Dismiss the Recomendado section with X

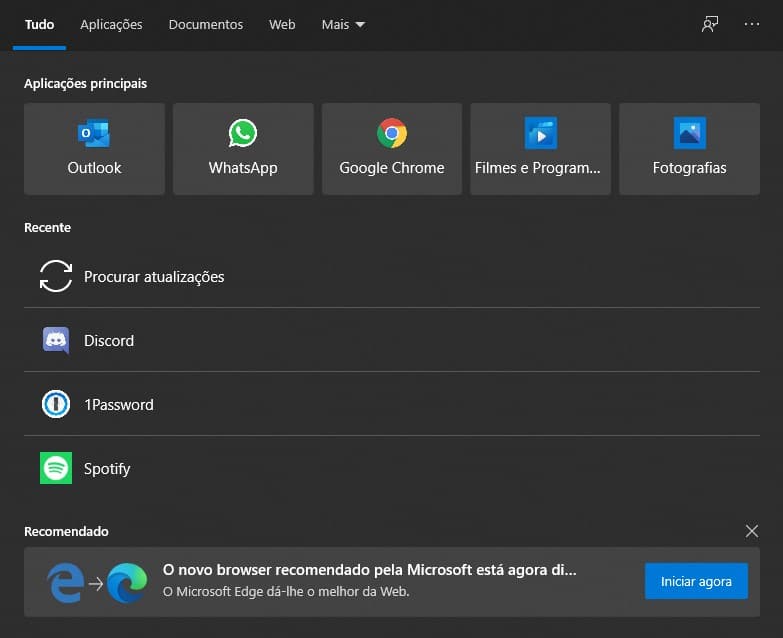pos(752,531)
